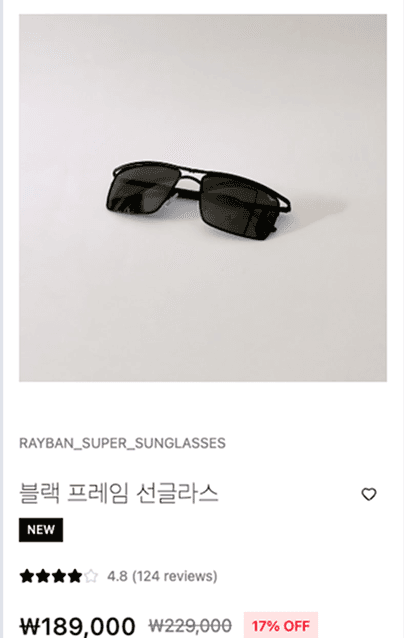Click the ₩189,000 sale price
The image size is (404, 638).
click(x=77, y=626)
